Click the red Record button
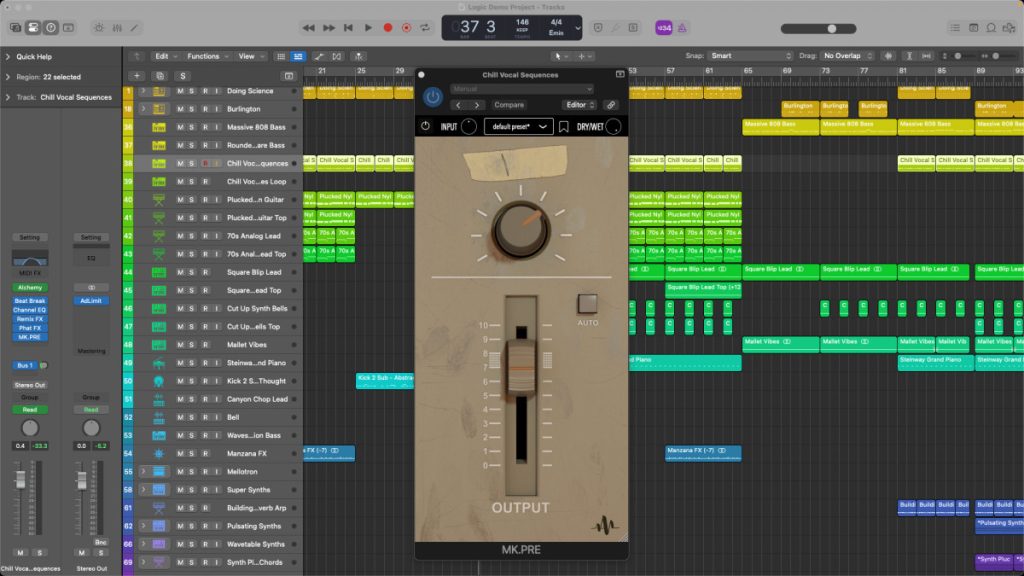 pyautogui.click(x=387, y=28)
